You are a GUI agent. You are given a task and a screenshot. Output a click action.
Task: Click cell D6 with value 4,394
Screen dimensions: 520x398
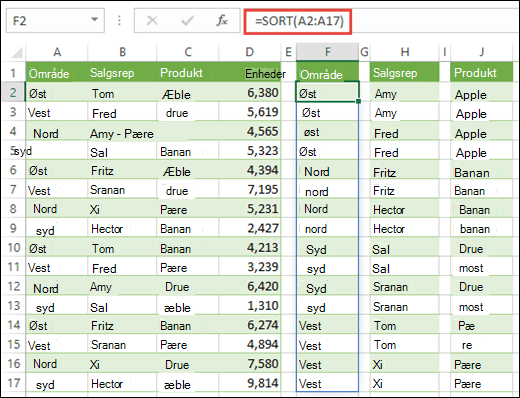click(x=250, y=170)
